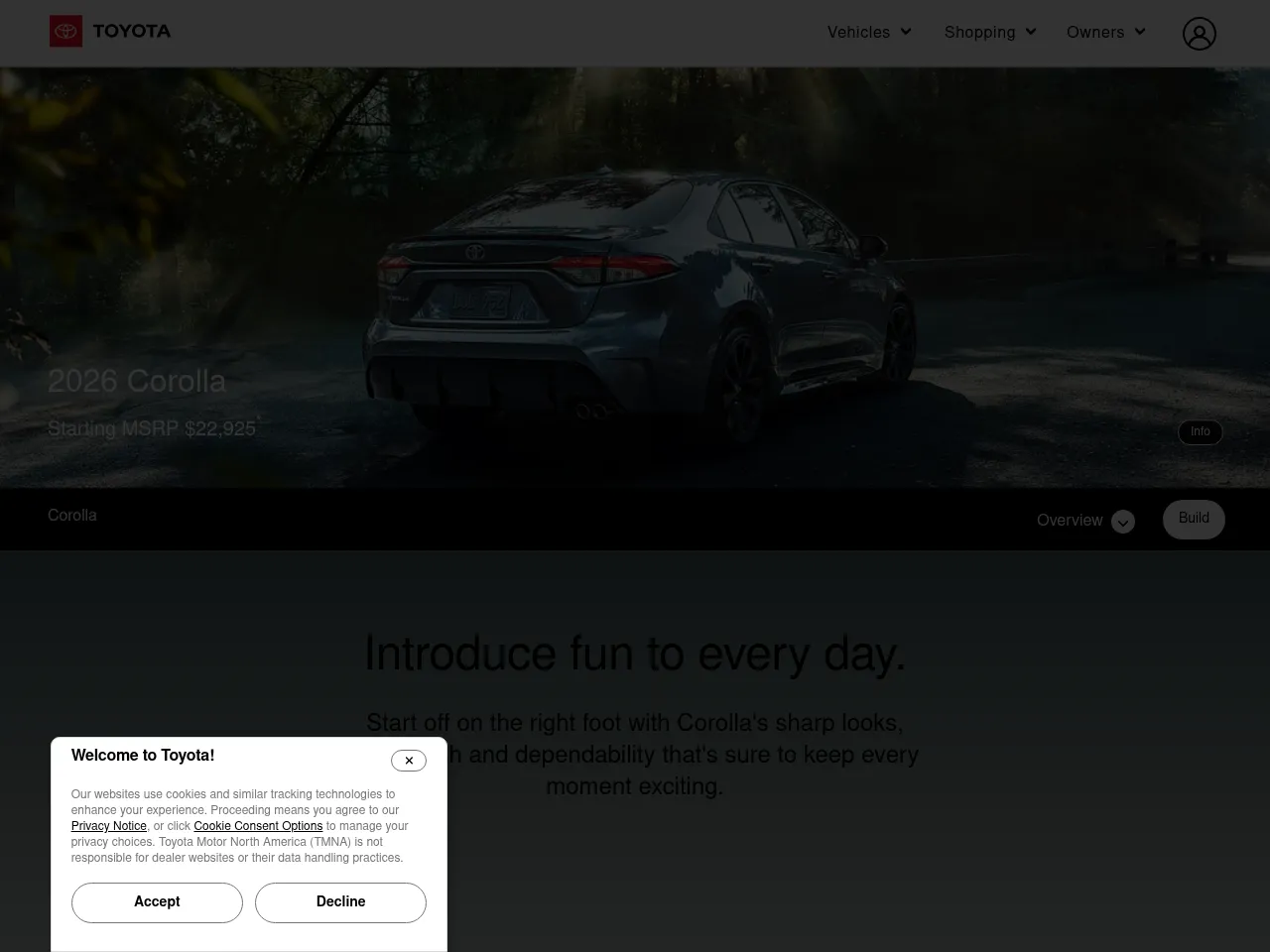1270x952 pixels.
Task: Click the chevron arrow beside Vehicles
Action: (x=905, y=32)
